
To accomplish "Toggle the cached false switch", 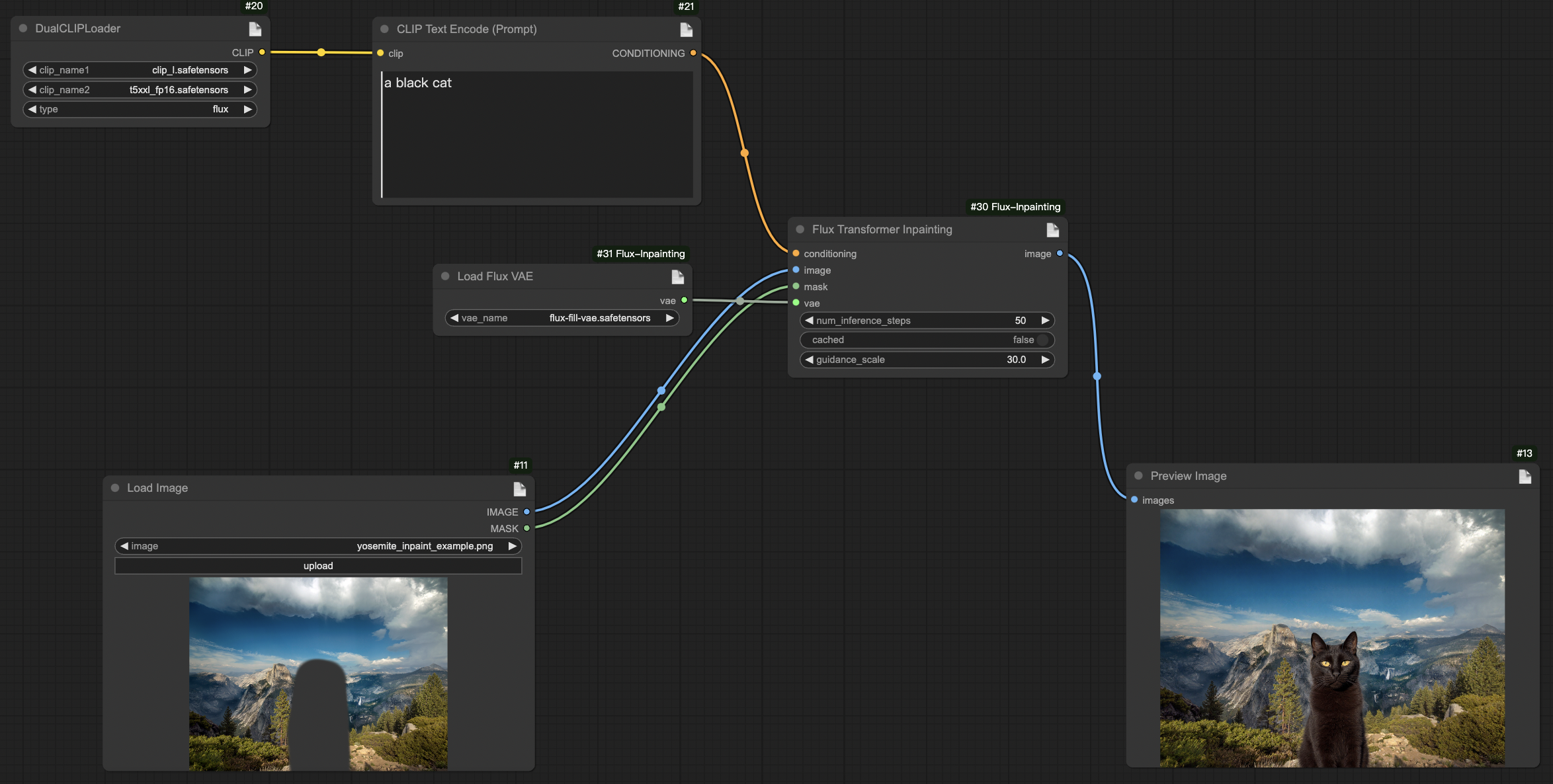I will tap(1042, 340).
